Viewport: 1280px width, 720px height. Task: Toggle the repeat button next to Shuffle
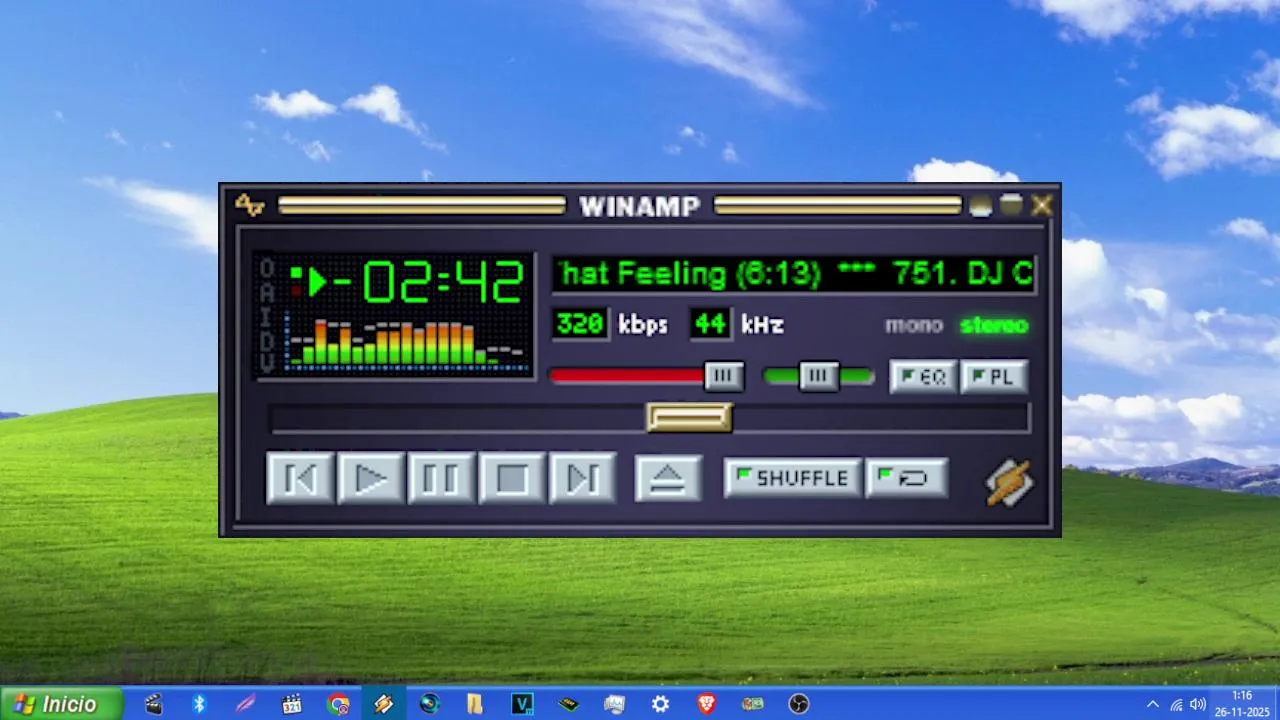[x=906, y=478]
